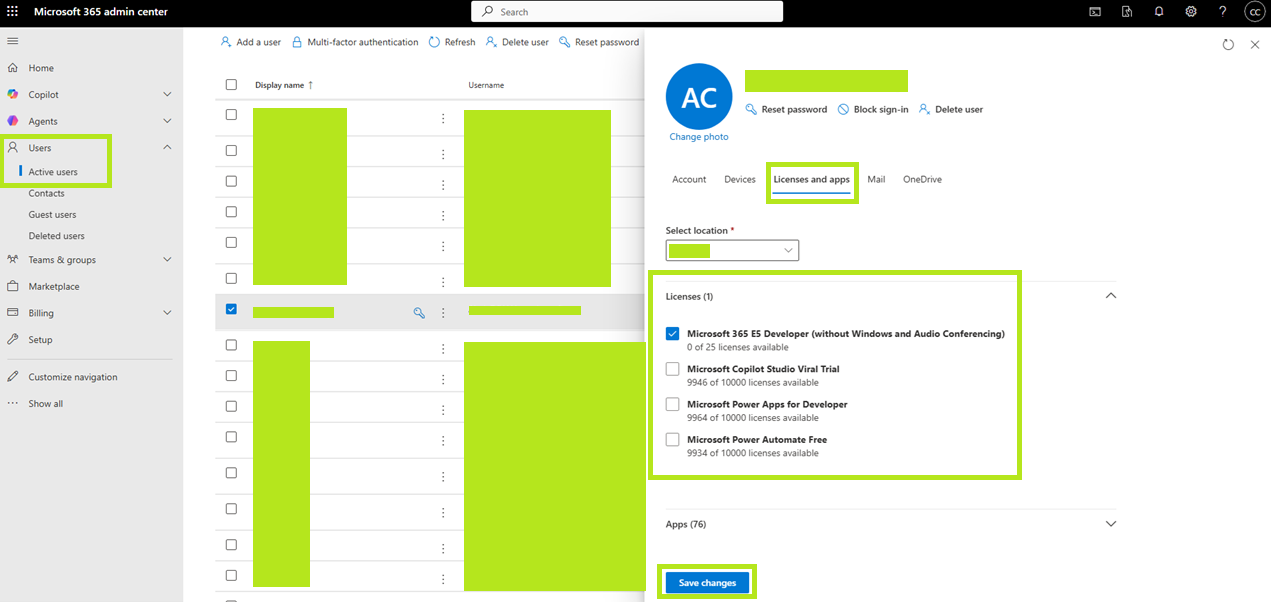Open Guest users under Users
This screenshot has width=1271, height=602.
click(x=52, y=215)
